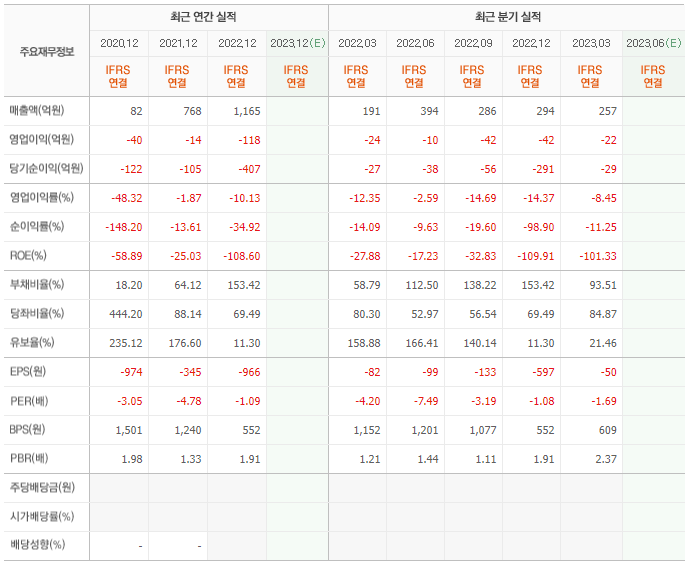Select the BPS(원) row label
Viewport: 689px width, 564px height.
coord(27,429)
